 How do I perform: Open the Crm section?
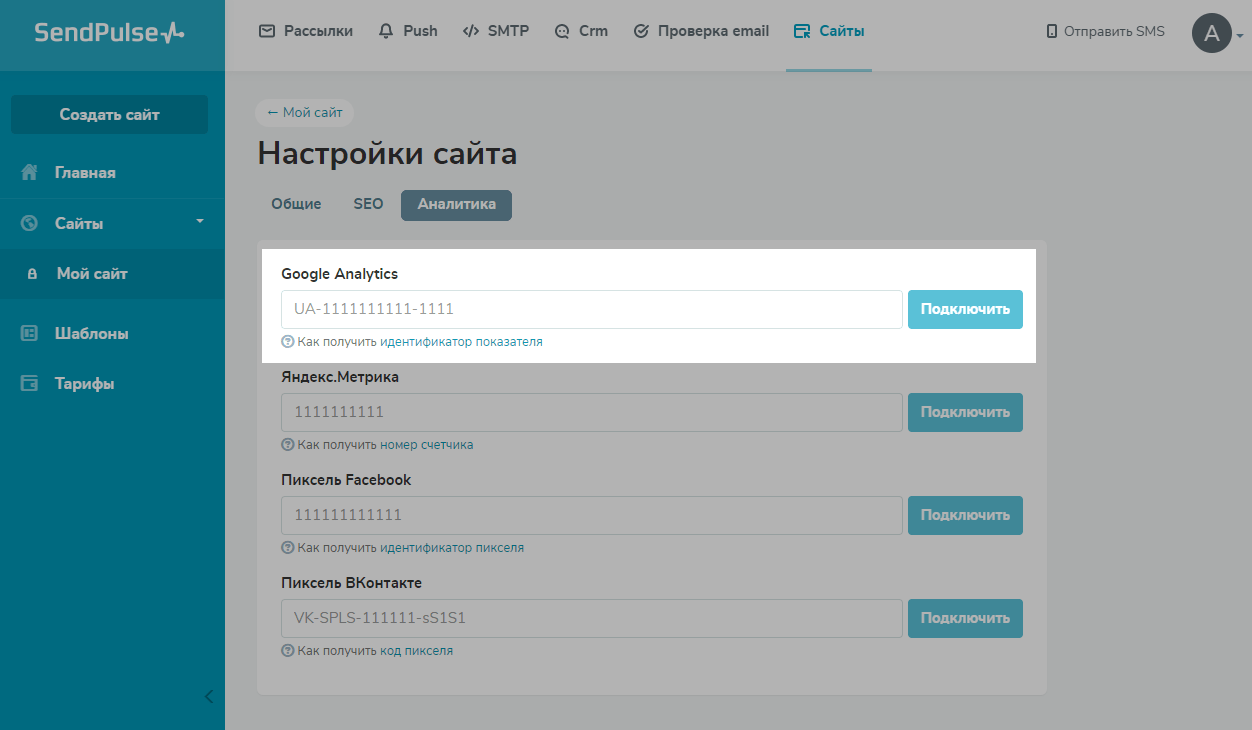pyautogui.click(x=581, y=31)
